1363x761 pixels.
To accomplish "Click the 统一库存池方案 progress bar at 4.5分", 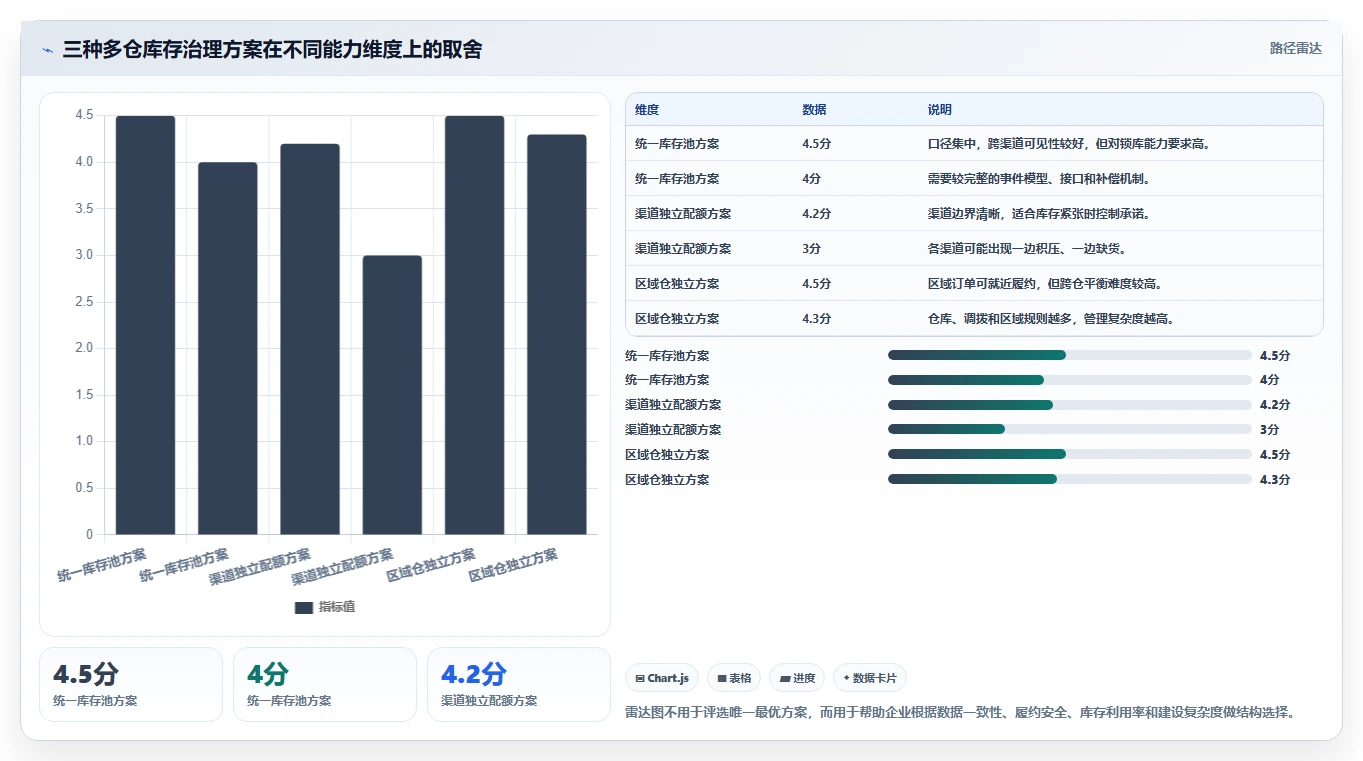I will pos(1070,355).
